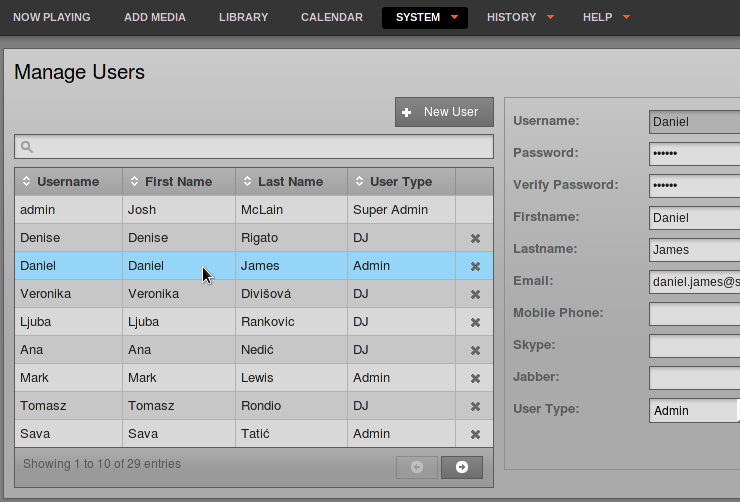Viewport: 740px width, 502px height.
Task: Open the LIBRARY tab
Action: [244, 17]
